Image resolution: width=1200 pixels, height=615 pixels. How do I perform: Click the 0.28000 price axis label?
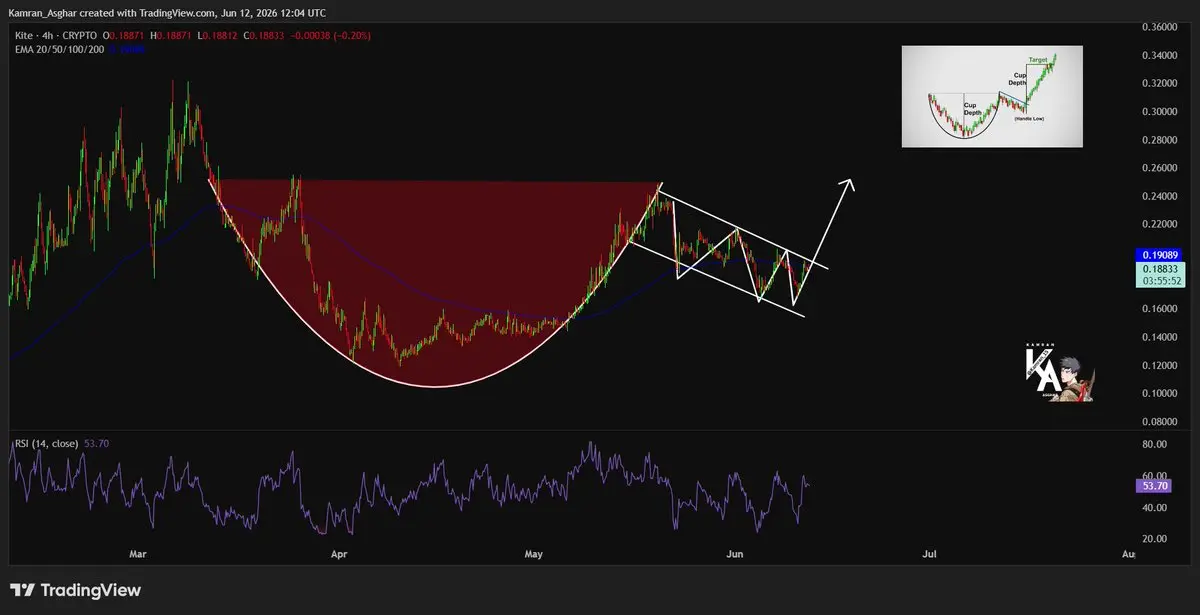pyautogui.click(x=1161, y=140)
